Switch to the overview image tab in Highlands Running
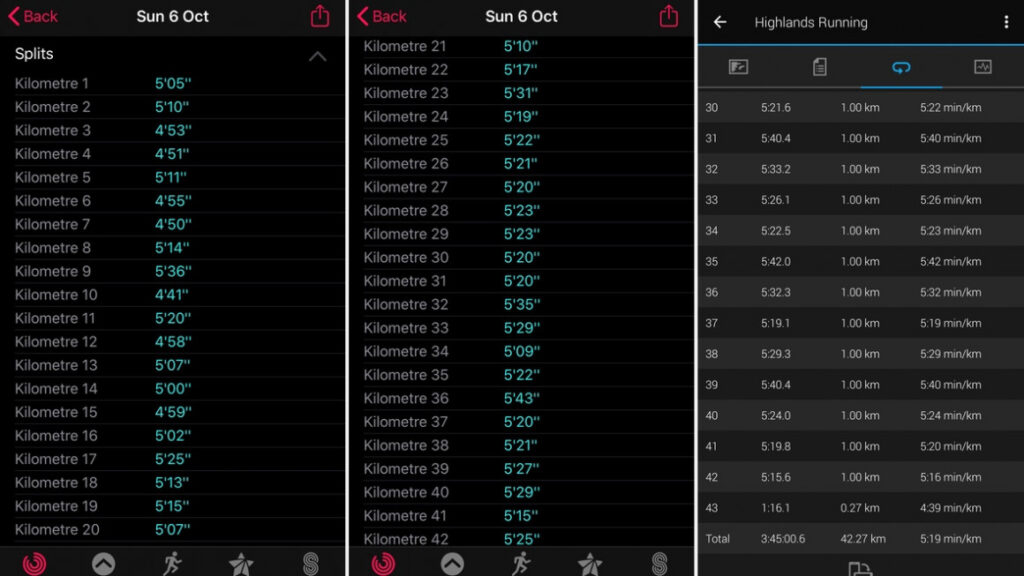1024x576 pixels. (x=739, y=67)
